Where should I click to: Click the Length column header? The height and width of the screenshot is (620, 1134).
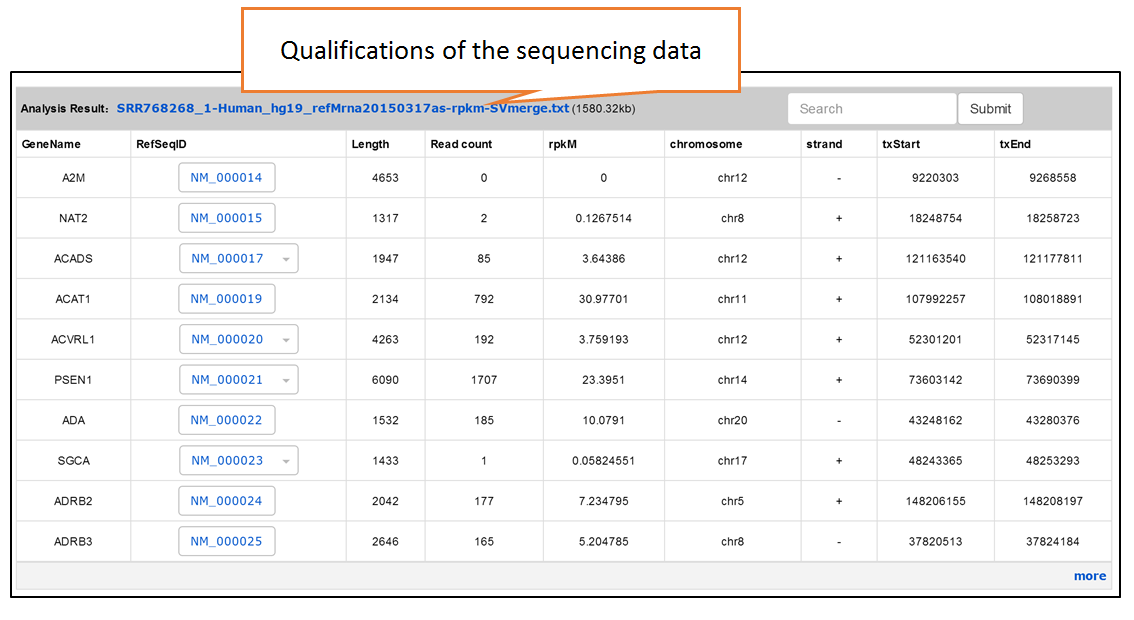pyautogui.click(x=370, y=144)
